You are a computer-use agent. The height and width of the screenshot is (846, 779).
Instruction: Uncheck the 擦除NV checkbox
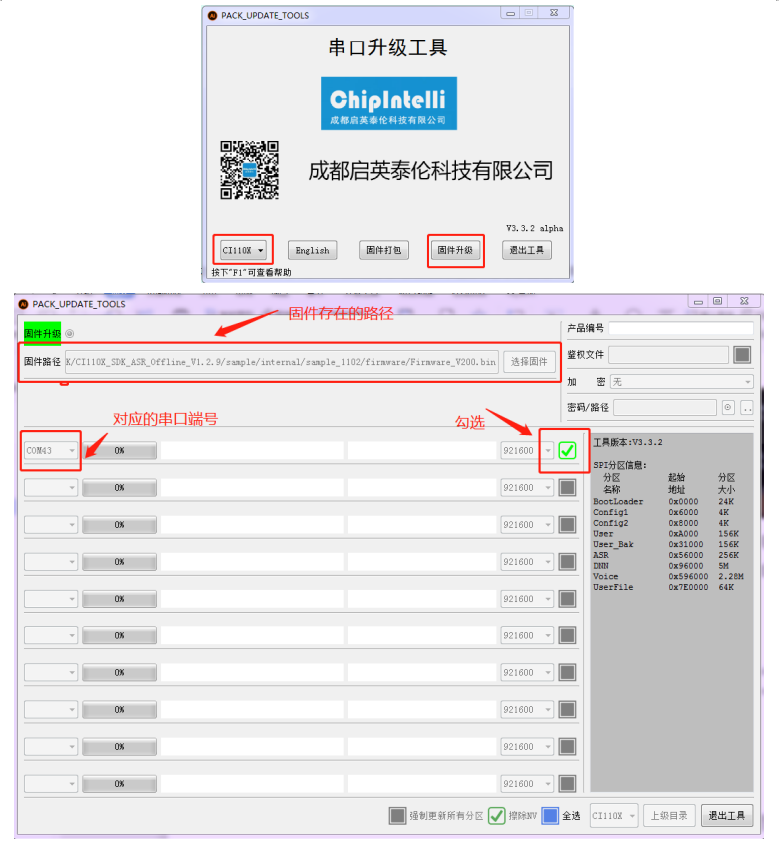(x=496, y=816)
